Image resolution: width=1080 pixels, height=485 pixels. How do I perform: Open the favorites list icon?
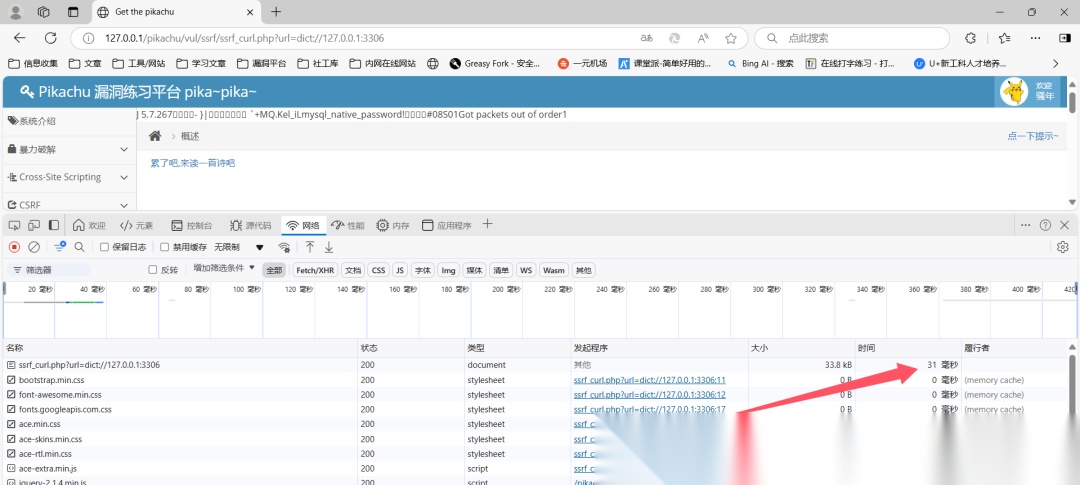(x=1005, y=39)
